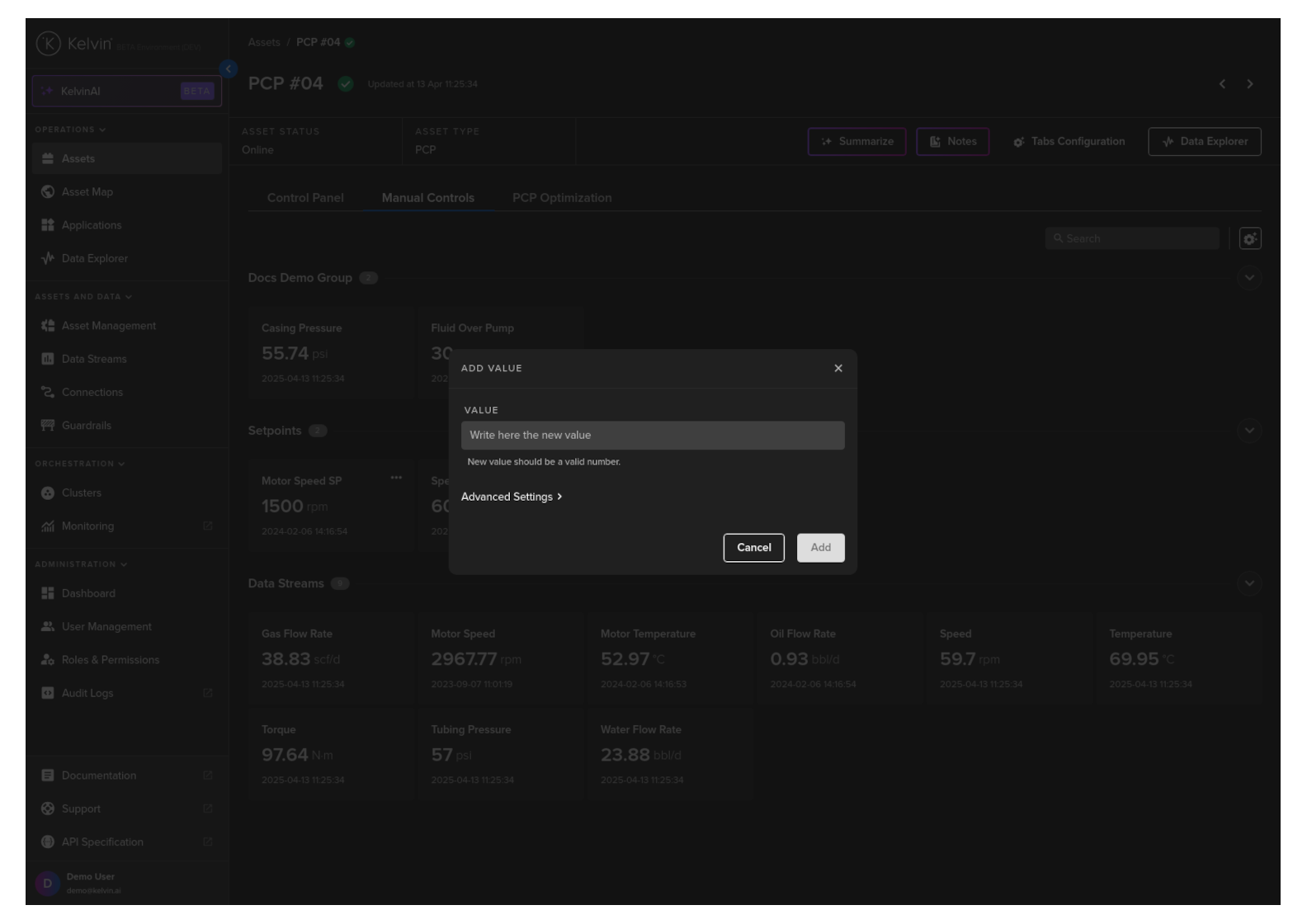Go to Data Streams page
The height and width of the screenshot is (924, 1307).
pos(93,359)
